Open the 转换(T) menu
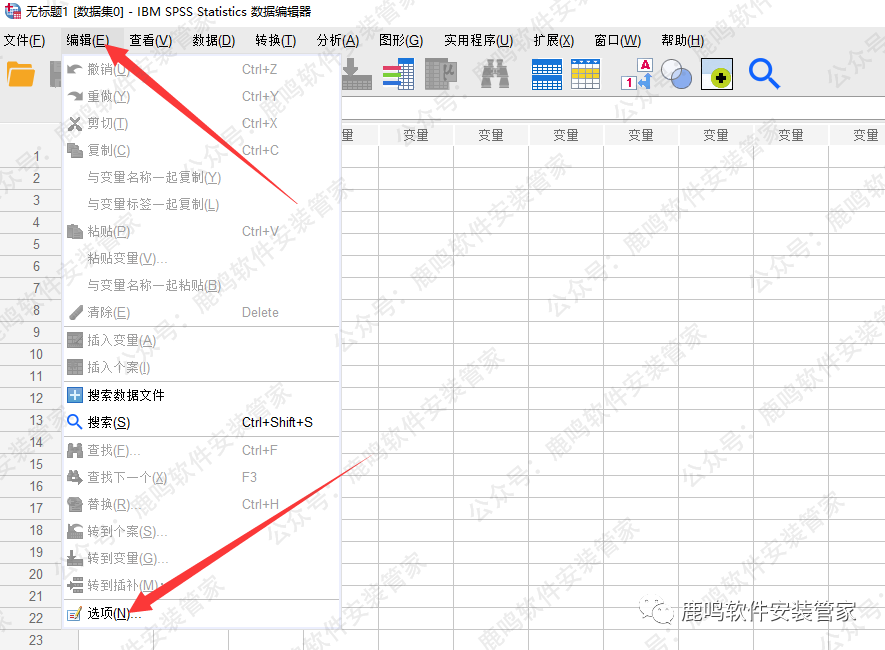The image size is (885, 650). (x=276, y=41)
